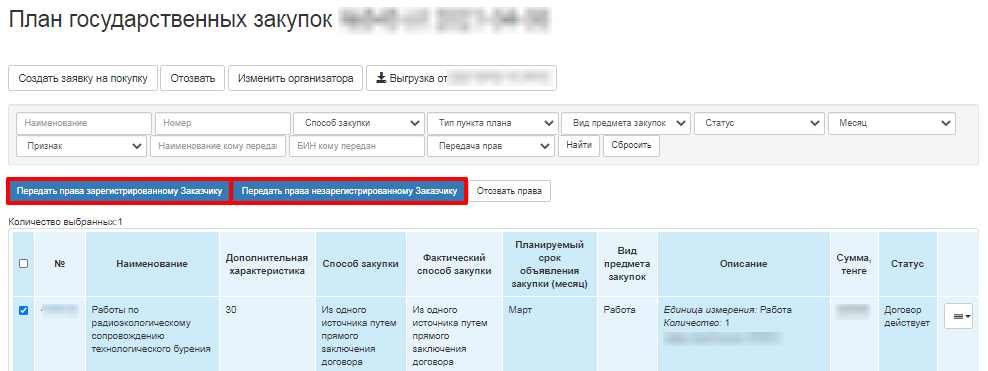Screen dimensions: 988x371
Task: Click Передать права зарегистрированному Заказчику
Action: [120, 191]
